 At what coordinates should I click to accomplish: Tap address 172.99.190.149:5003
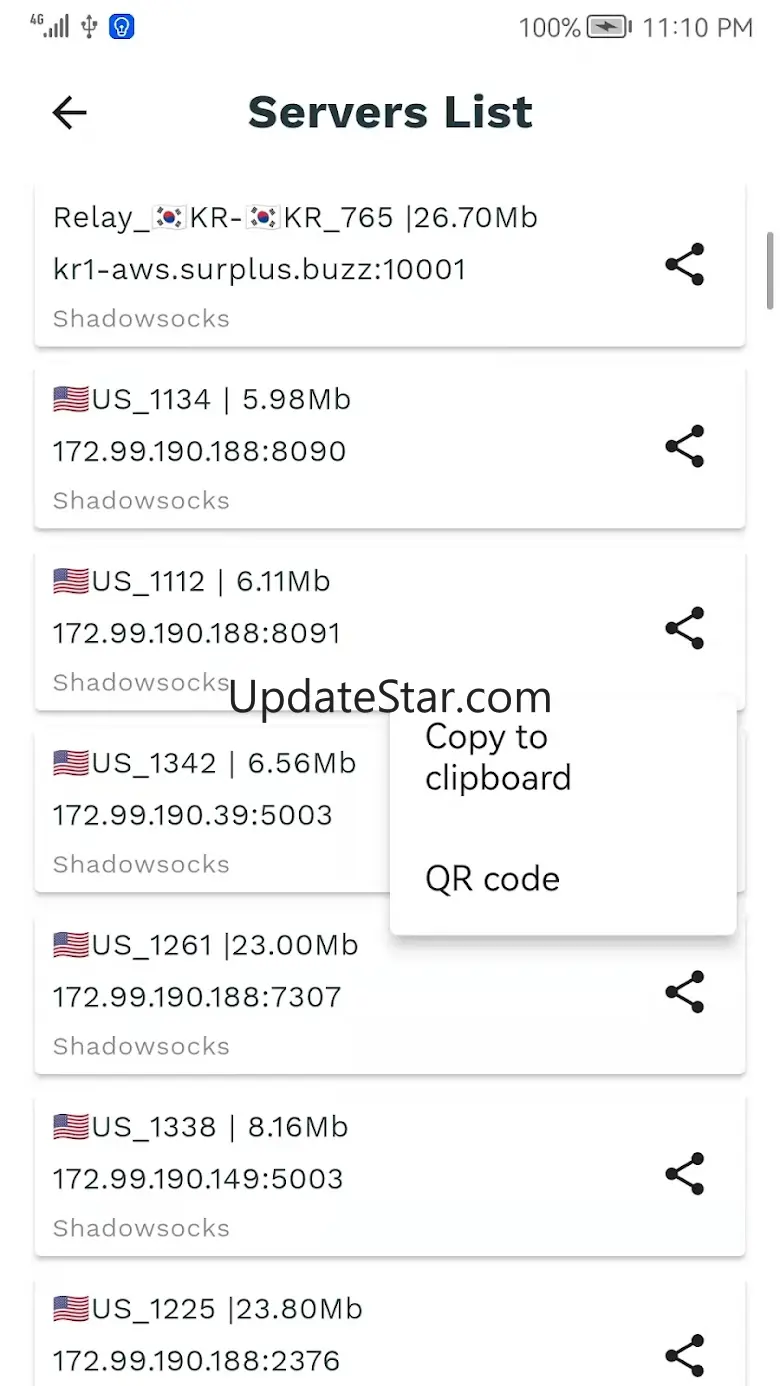(198, 1179)
